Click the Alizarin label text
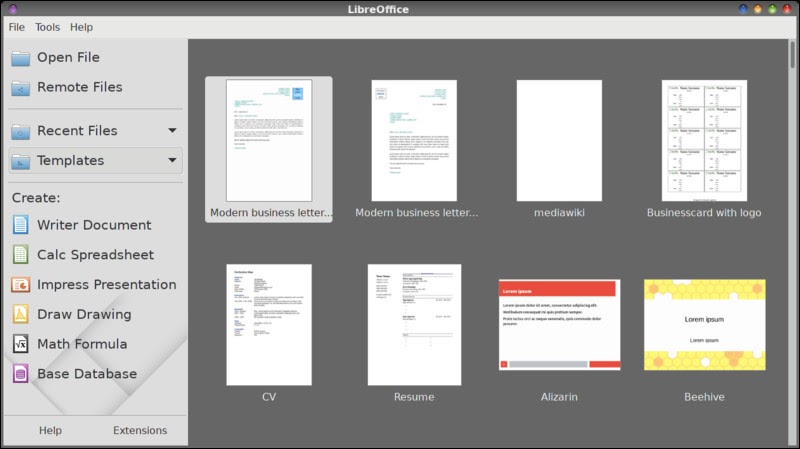The height and width of the screenshot is (449, 800). 559,397
